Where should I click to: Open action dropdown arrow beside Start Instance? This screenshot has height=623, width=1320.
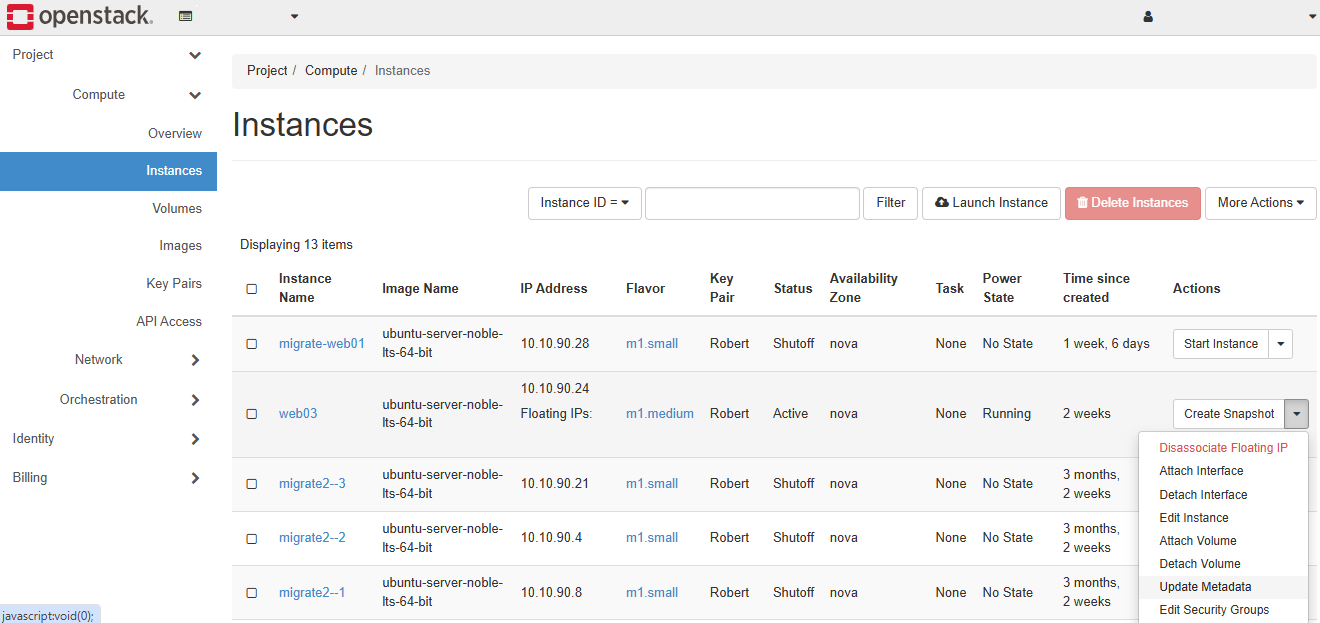(x=1281, y=344)
